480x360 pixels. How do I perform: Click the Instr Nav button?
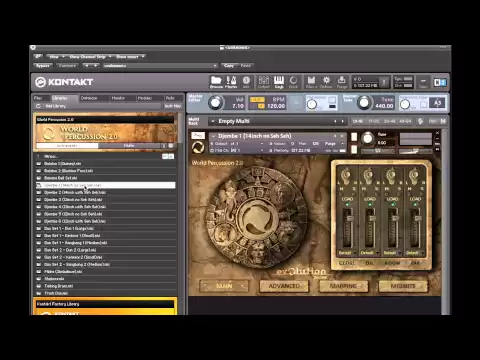[x=173, y=106]
